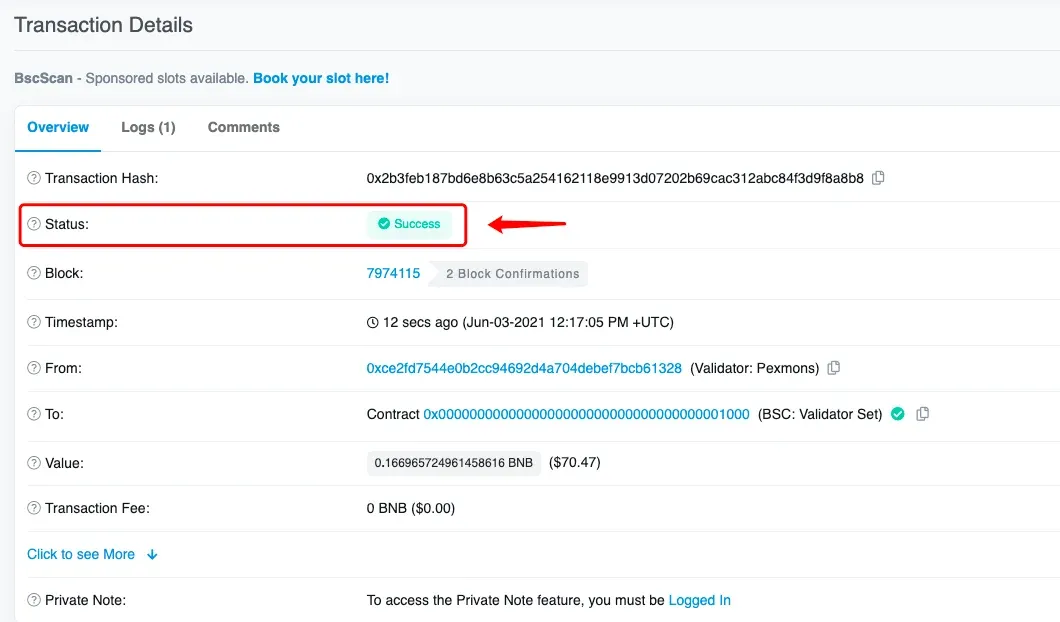Click the help icon beside Transaction Hash

(34, 178)
